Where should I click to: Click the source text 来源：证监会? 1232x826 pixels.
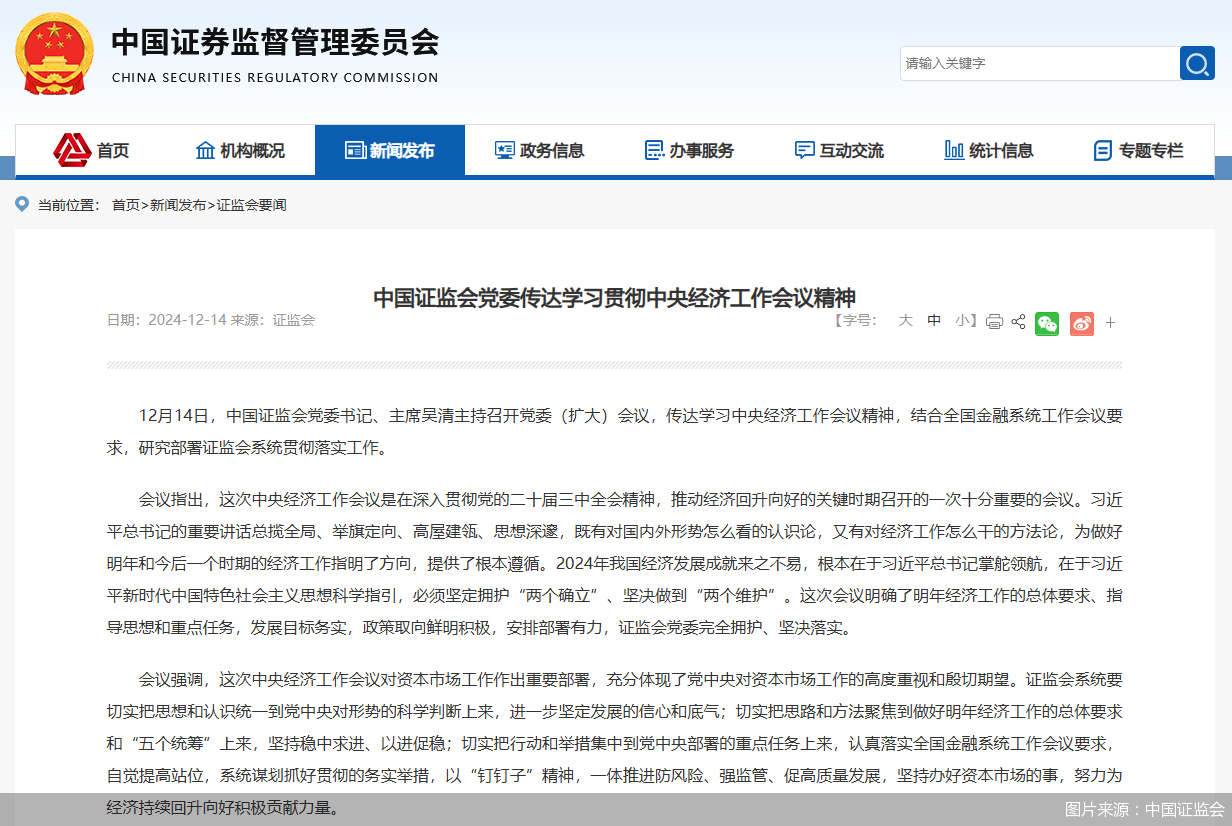click(273, 320)
